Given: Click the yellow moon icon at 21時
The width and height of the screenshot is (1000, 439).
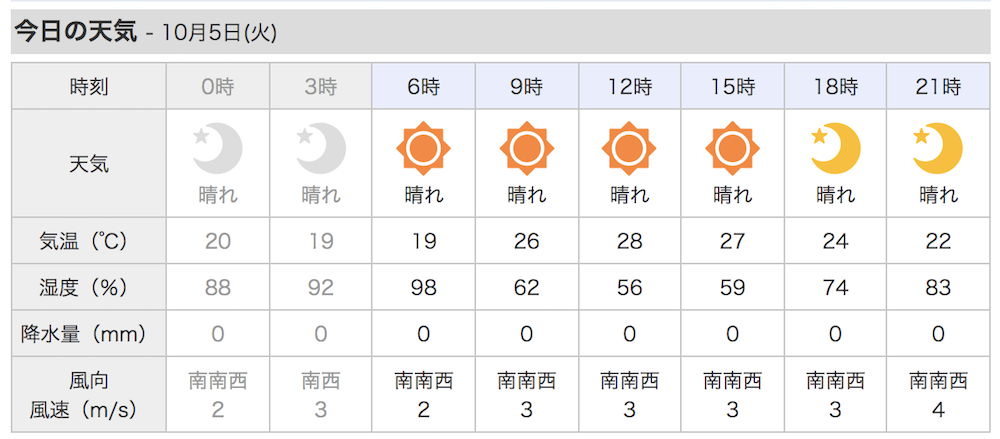Looking at the screenshot, I should tap(938, 149).
